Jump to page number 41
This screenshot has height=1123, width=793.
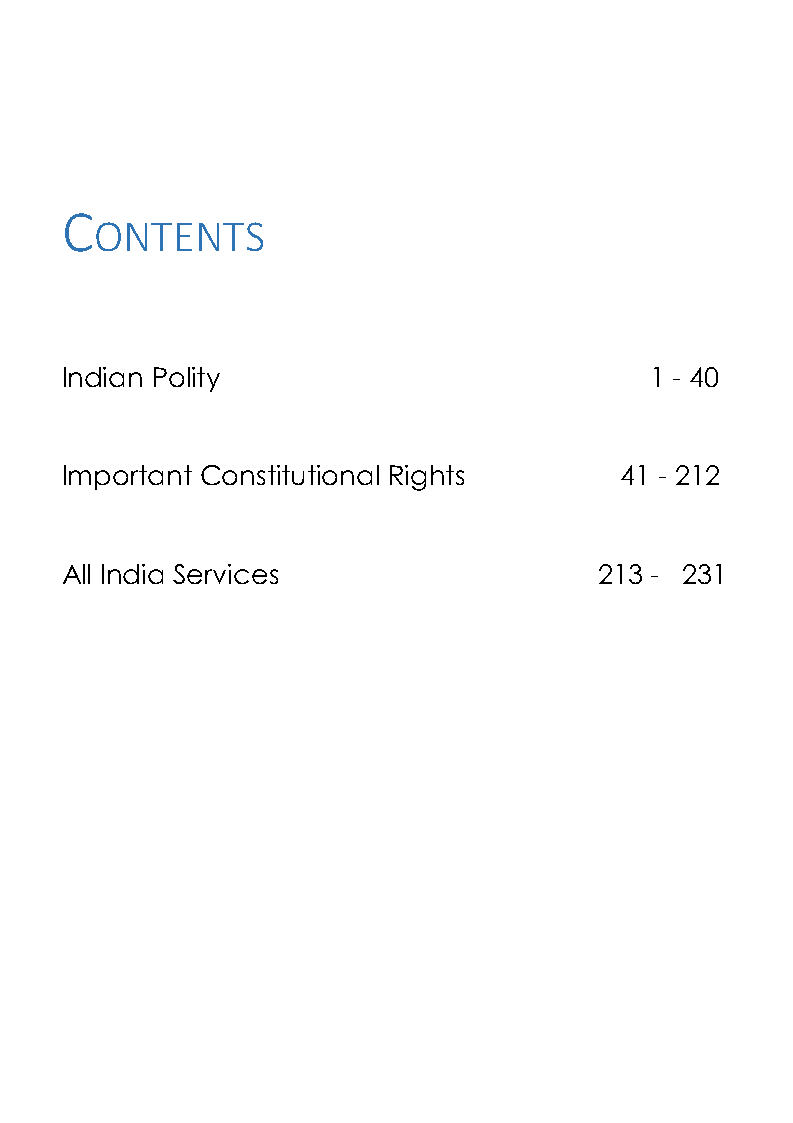(x=634, y=476)
